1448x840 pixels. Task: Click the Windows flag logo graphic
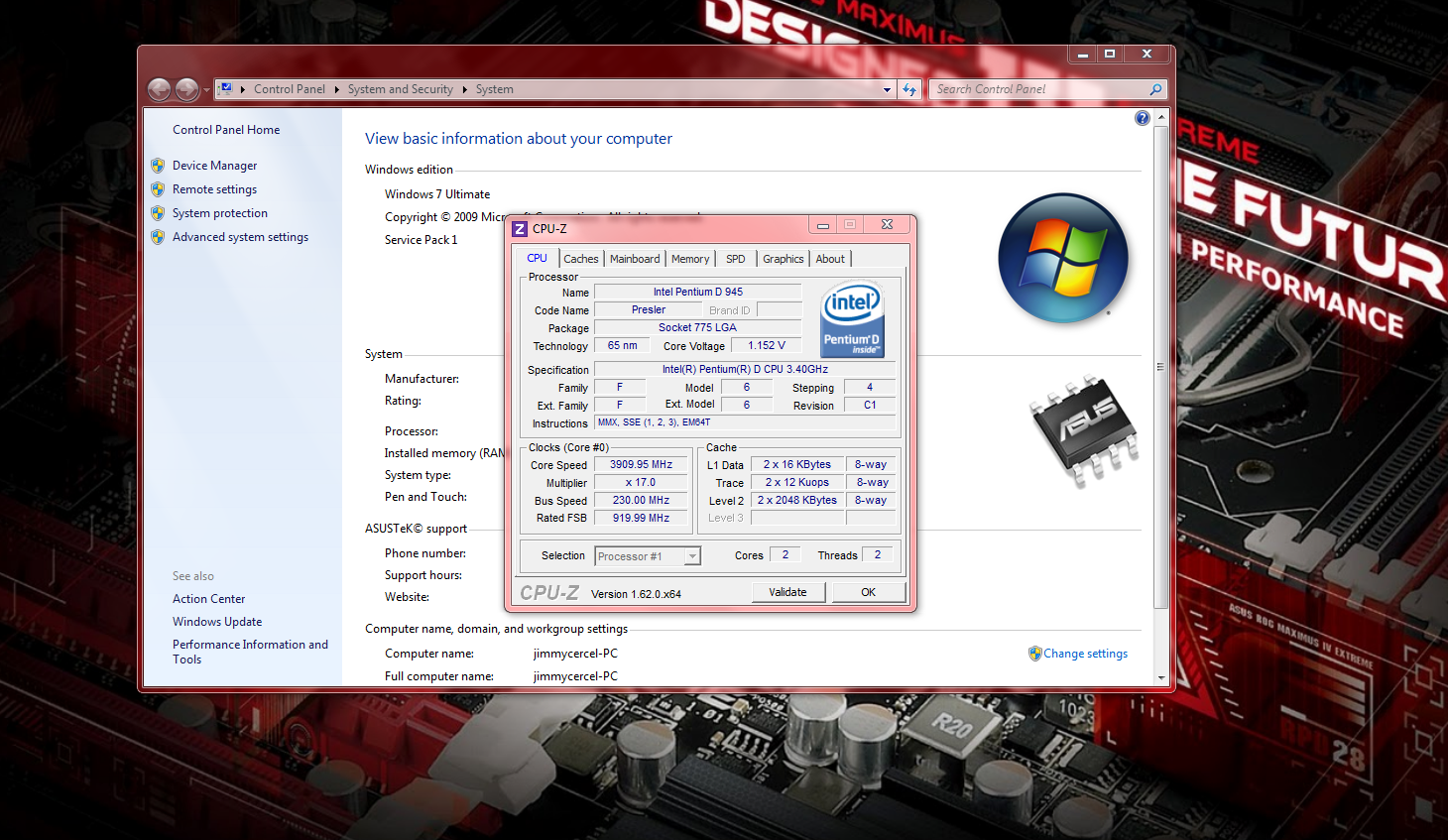pyautogui.click(x=1062, y=258)
